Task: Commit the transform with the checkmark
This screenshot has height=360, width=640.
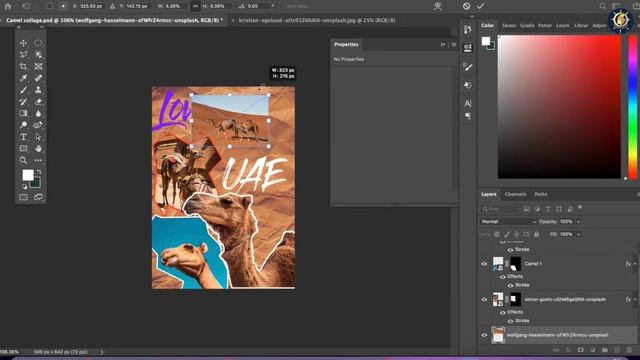Action: (x=480, y=6)
